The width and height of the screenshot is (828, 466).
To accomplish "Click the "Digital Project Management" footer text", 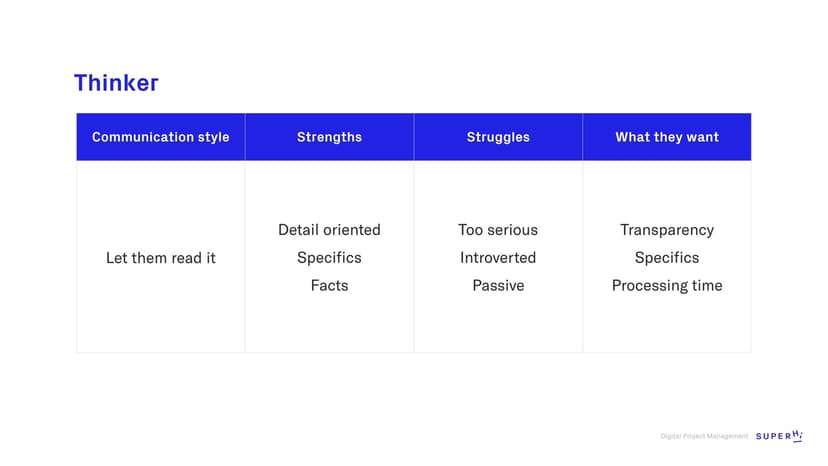I will 704,436.
